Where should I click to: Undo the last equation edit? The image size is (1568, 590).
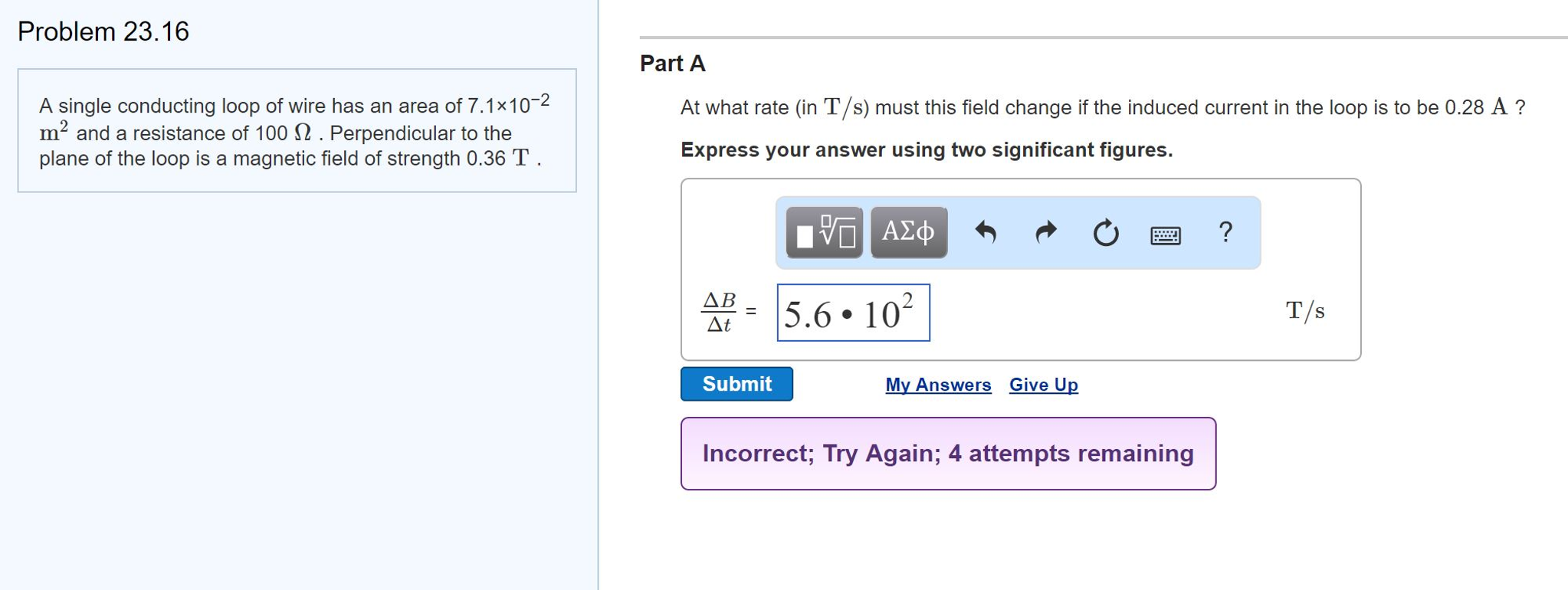pyautogui.click(x=986, y=232)
